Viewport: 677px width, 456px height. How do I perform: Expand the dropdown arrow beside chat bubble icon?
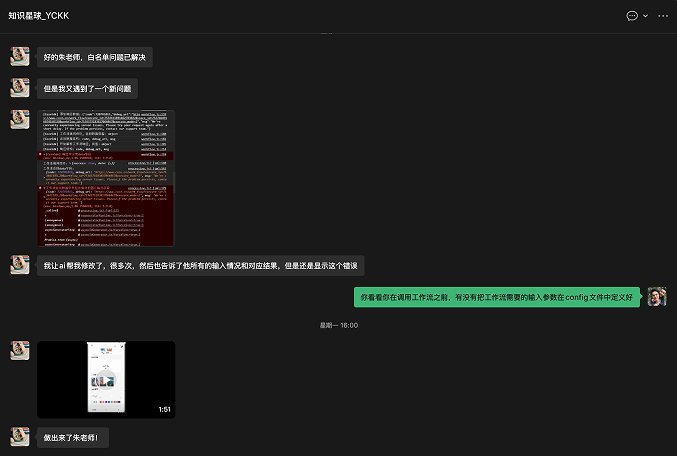(645, 16)
